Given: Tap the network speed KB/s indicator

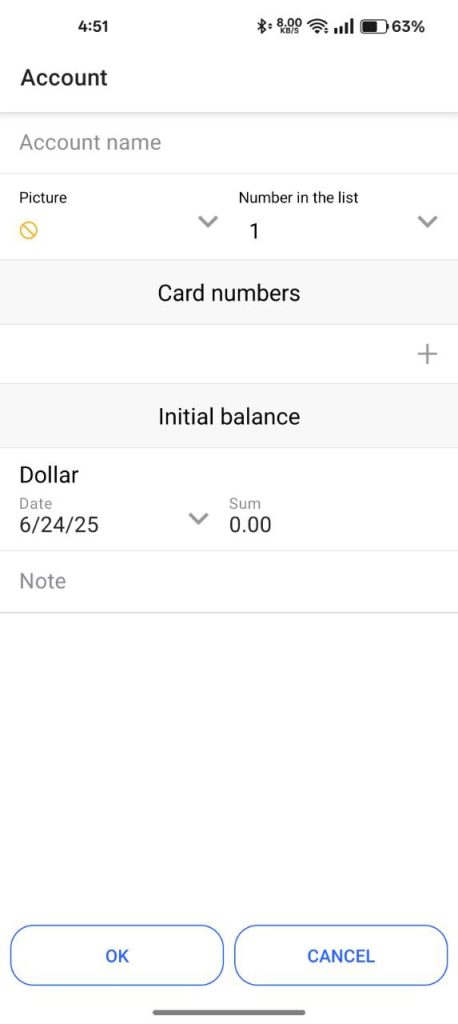Looking at the screenshot, I should [x=289, y=26].
